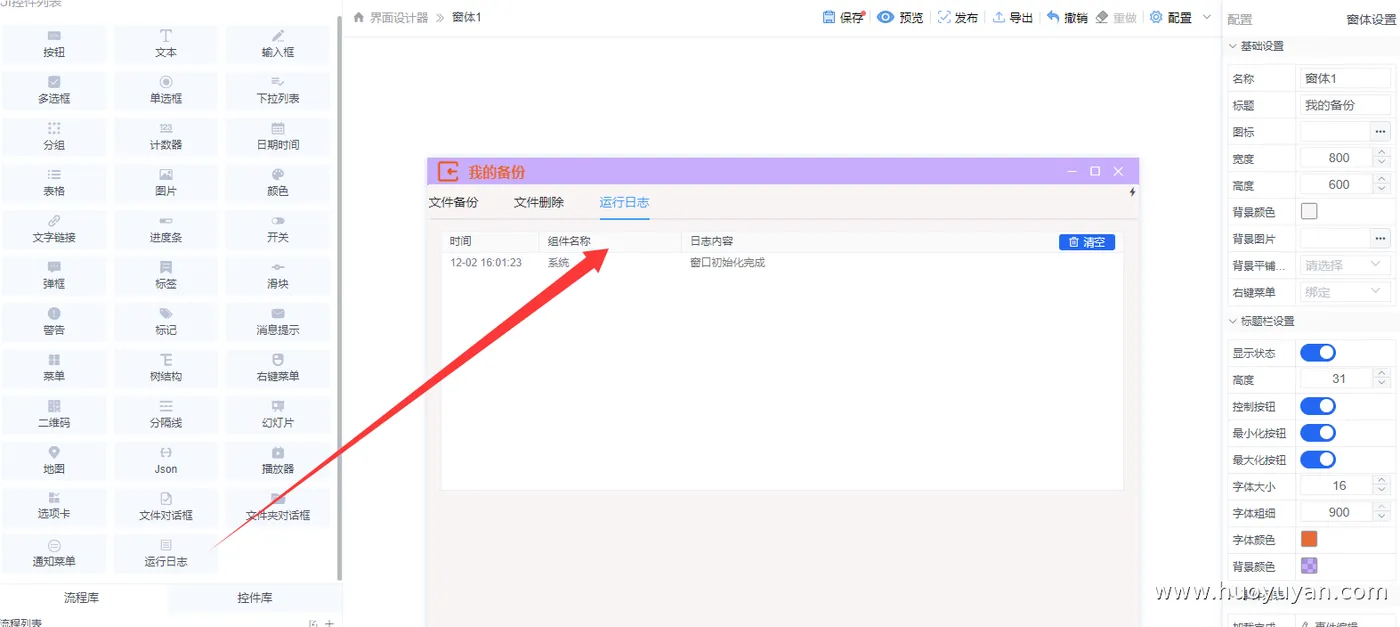Image resolution: width=1400 pixels, height=627 pixels.
Task: Toggle the 控制按钮 switch
Action: (1317, 406)
